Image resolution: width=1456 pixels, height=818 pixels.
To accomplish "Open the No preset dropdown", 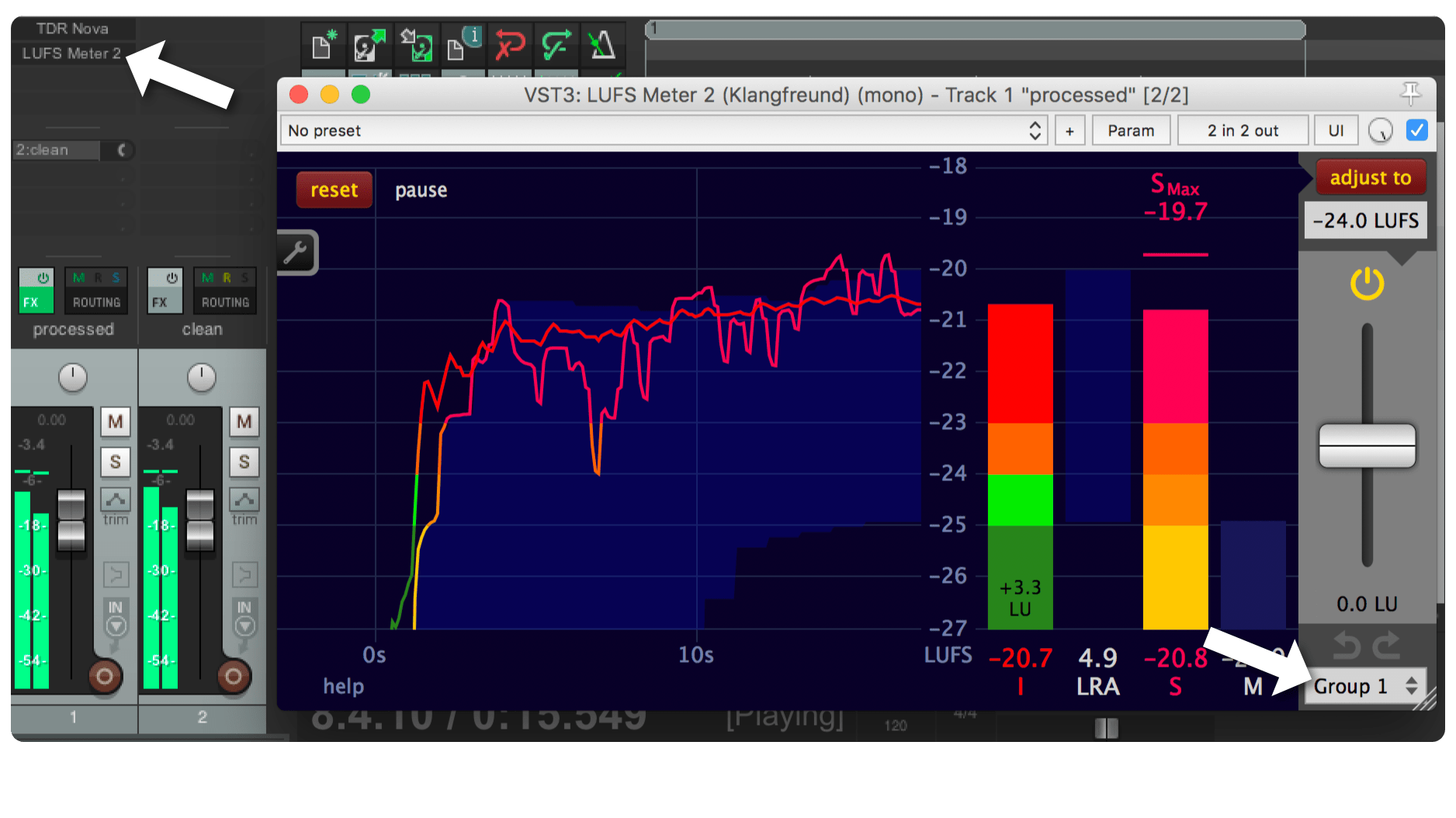I will click(x=664, y=130).
